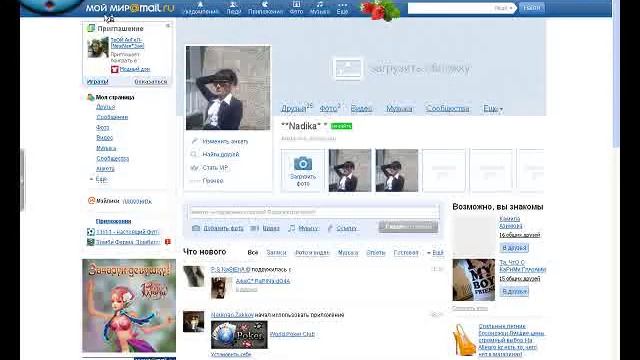
Task: Open the World Poker Club app image
Action: 239,335
